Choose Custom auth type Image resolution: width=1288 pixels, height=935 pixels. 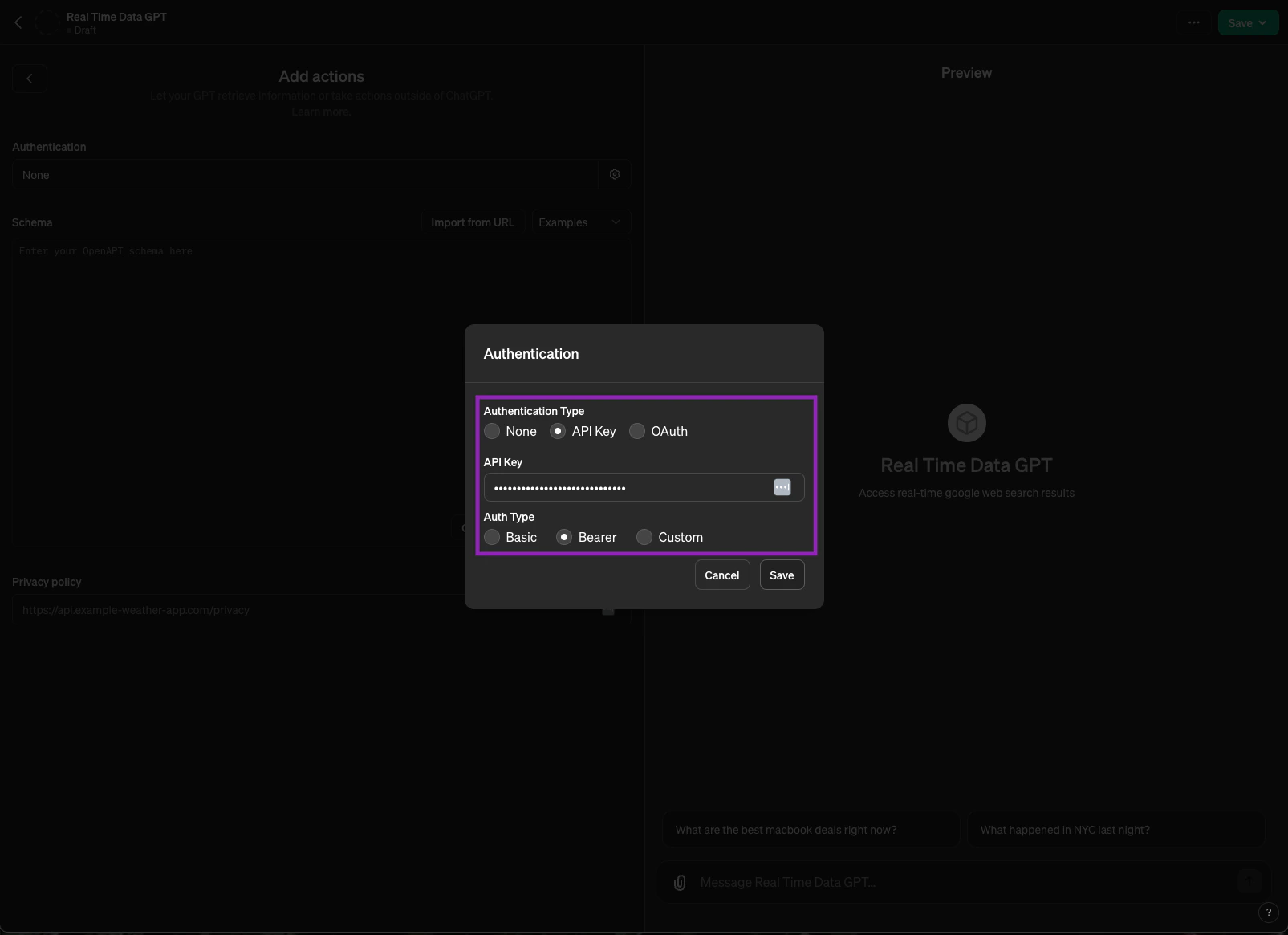pos(644,537)
